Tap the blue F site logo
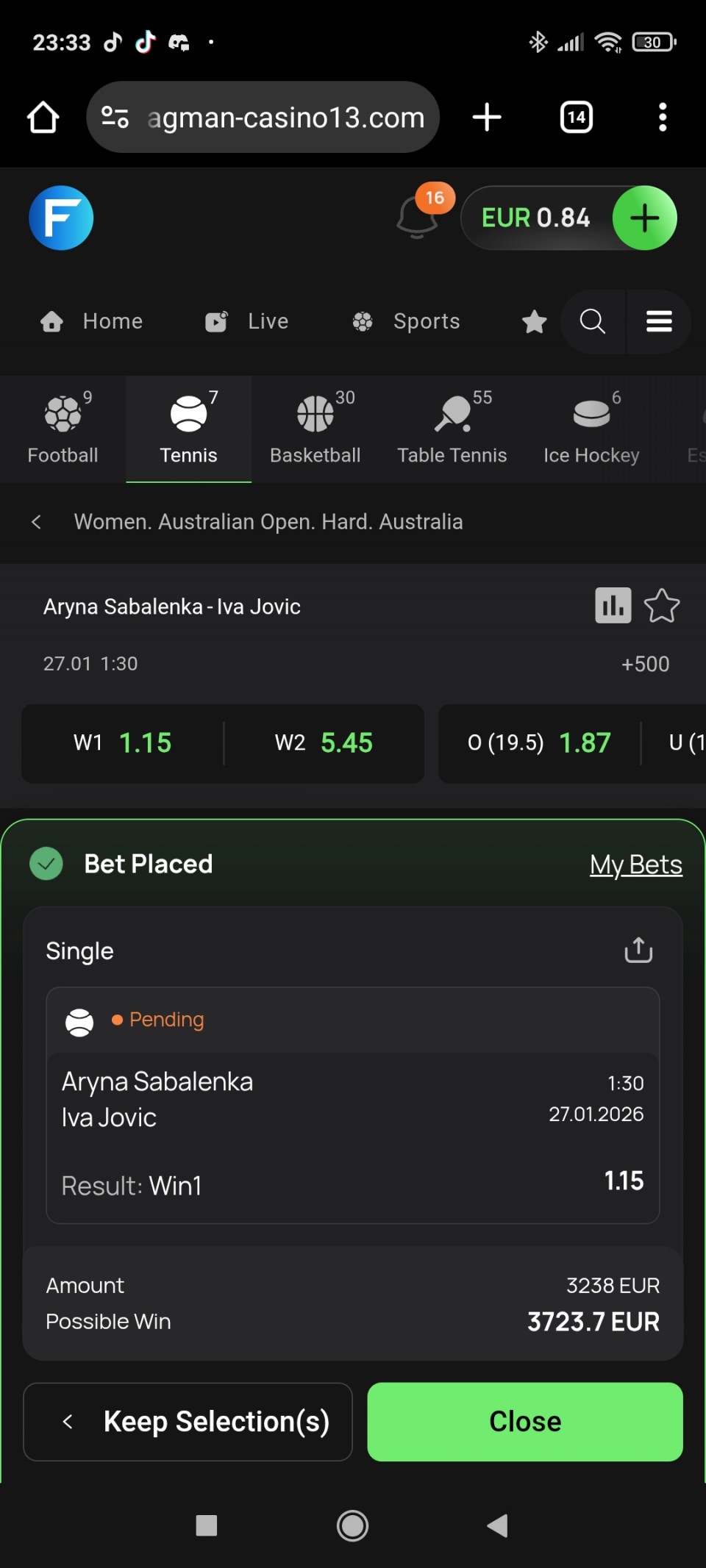Image resolution: width=706 pixels, height=1568 pixels. tap(61, 218)
